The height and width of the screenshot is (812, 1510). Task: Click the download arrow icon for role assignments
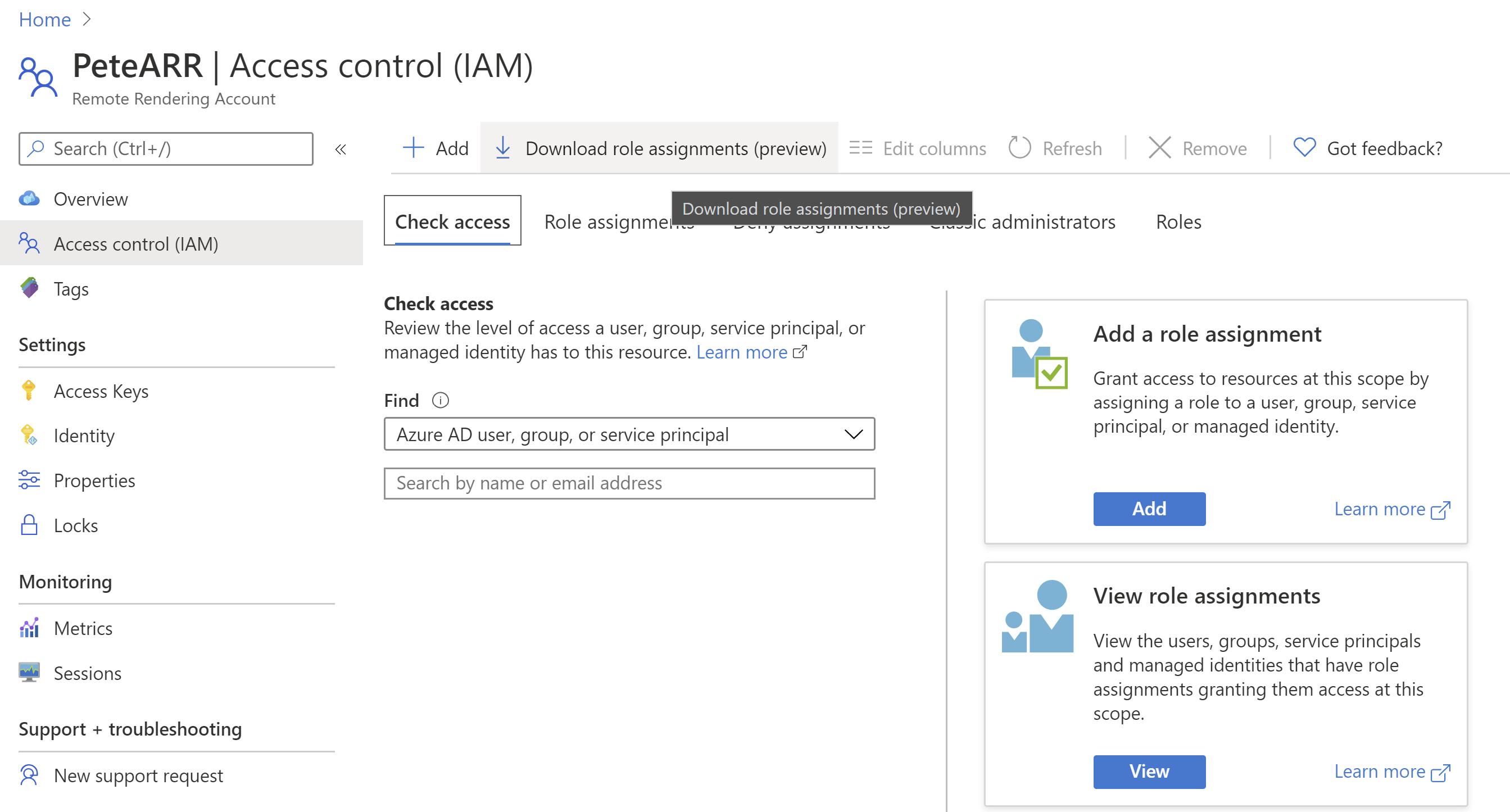(502, 148)
